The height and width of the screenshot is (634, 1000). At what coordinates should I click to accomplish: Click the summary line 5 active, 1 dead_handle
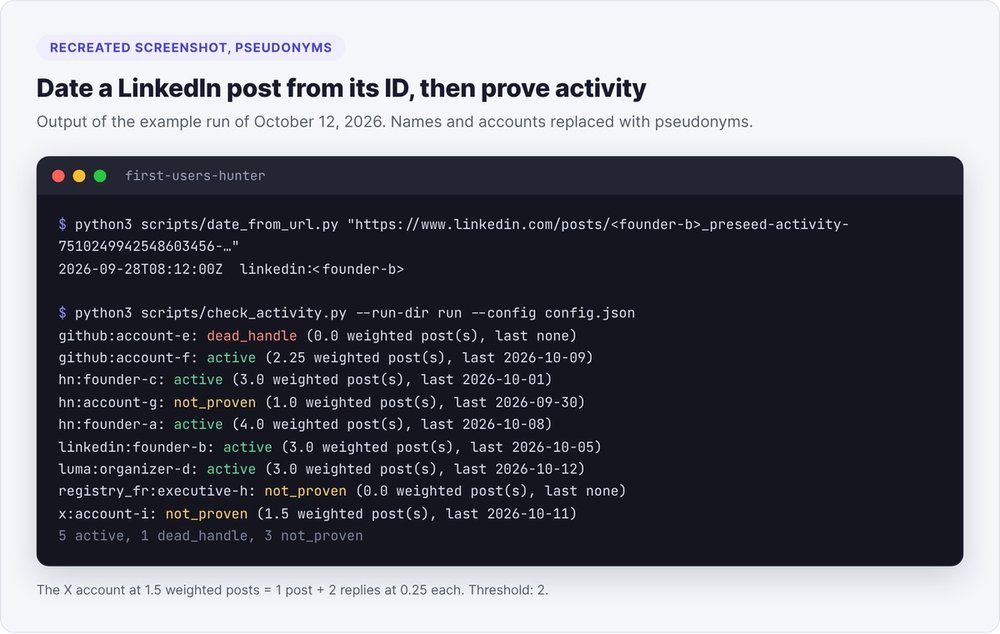pos(210,536)
